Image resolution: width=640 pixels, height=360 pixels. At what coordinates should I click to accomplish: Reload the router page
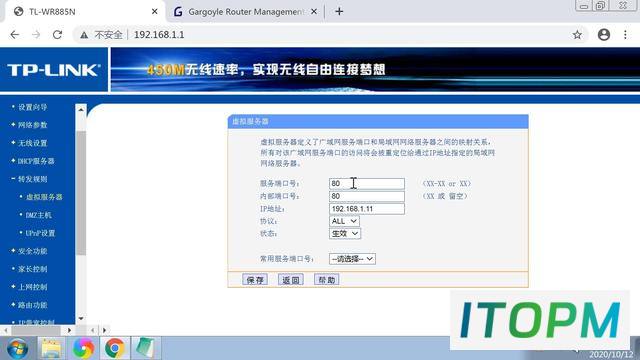click(58, 35)
